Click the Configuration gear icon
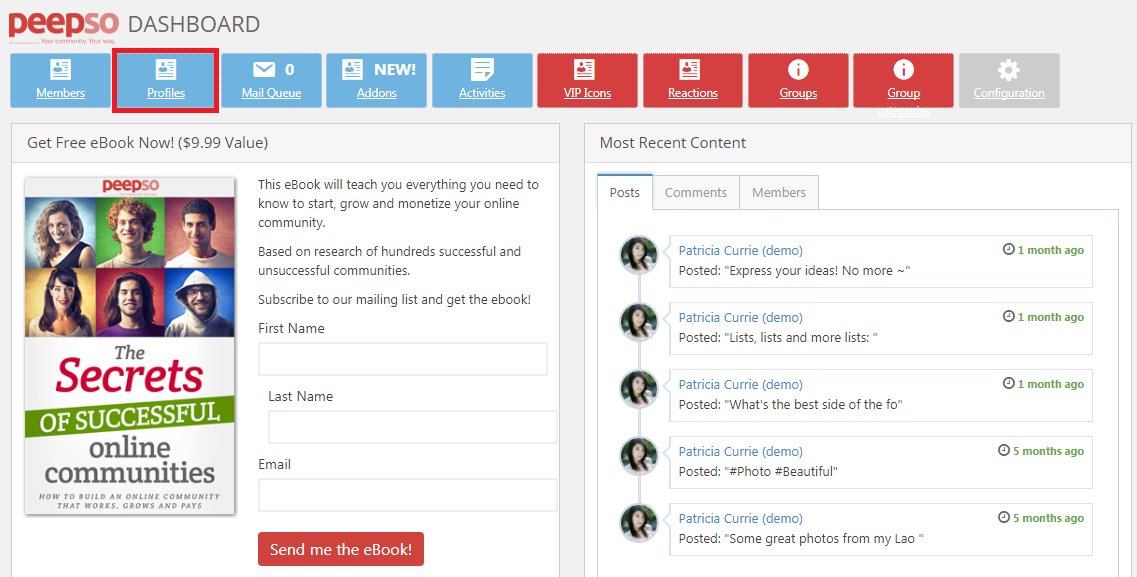This screenshot has width=1137, height=577. [1009, 70]
